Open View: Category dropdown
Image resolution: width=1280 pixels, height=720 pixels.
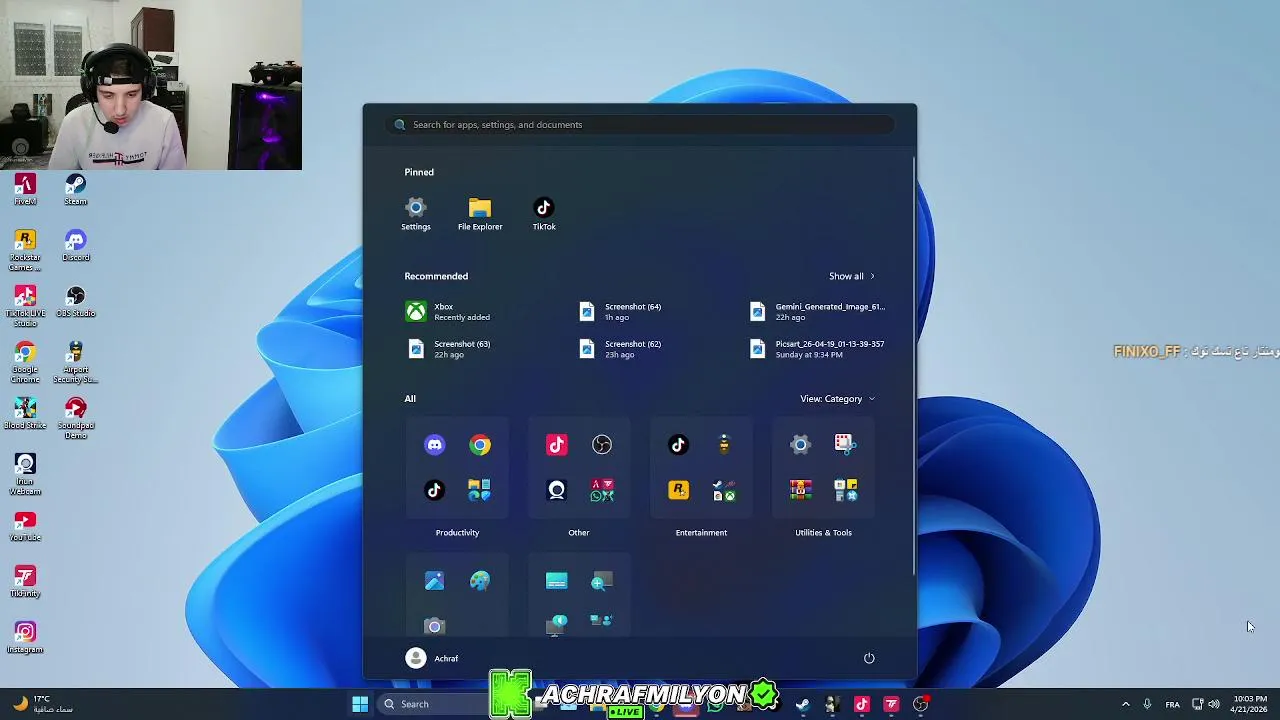click(838, 399)
